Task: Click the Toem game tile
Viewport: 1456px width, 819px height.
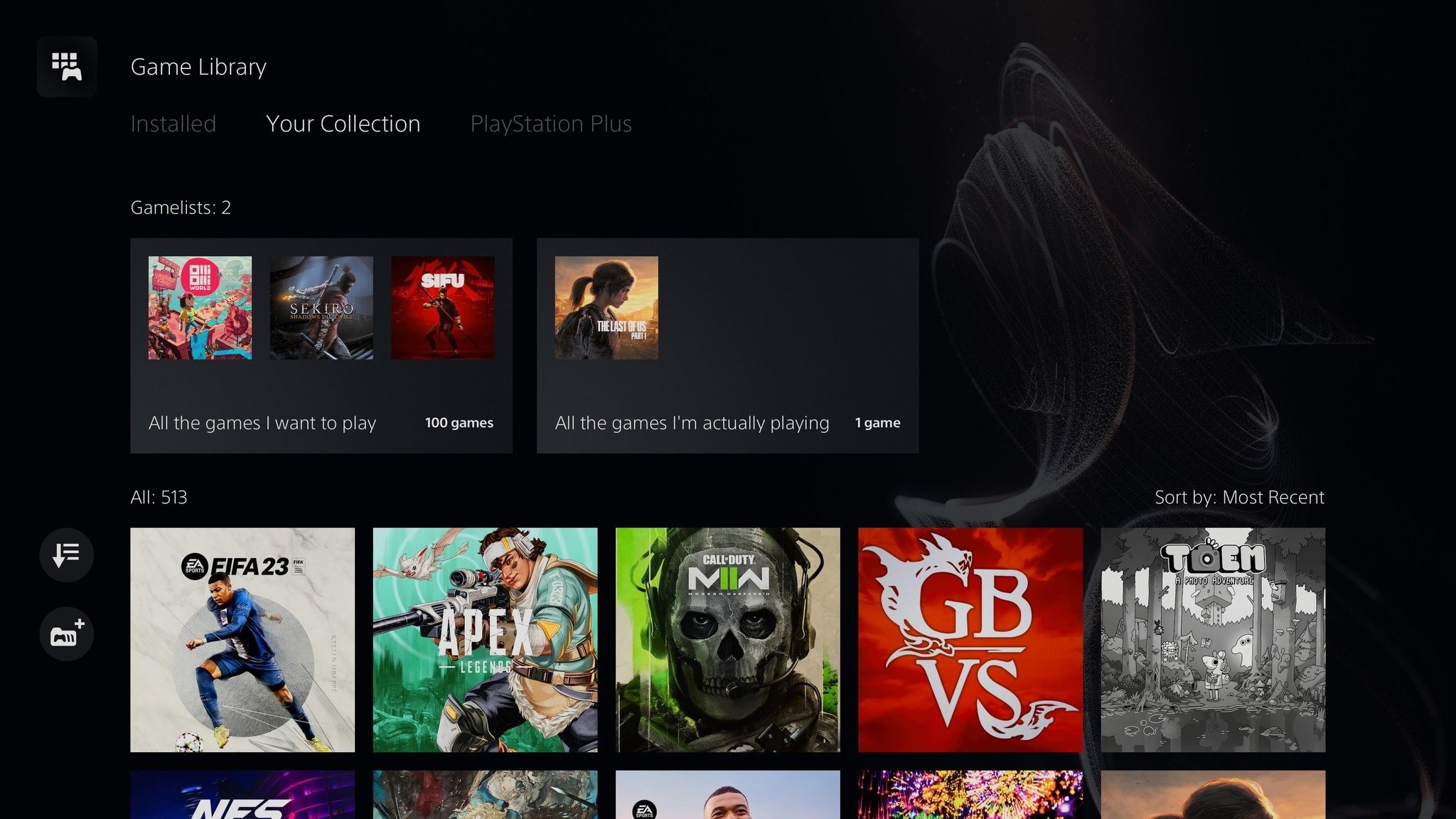Action: (1213, 640)
